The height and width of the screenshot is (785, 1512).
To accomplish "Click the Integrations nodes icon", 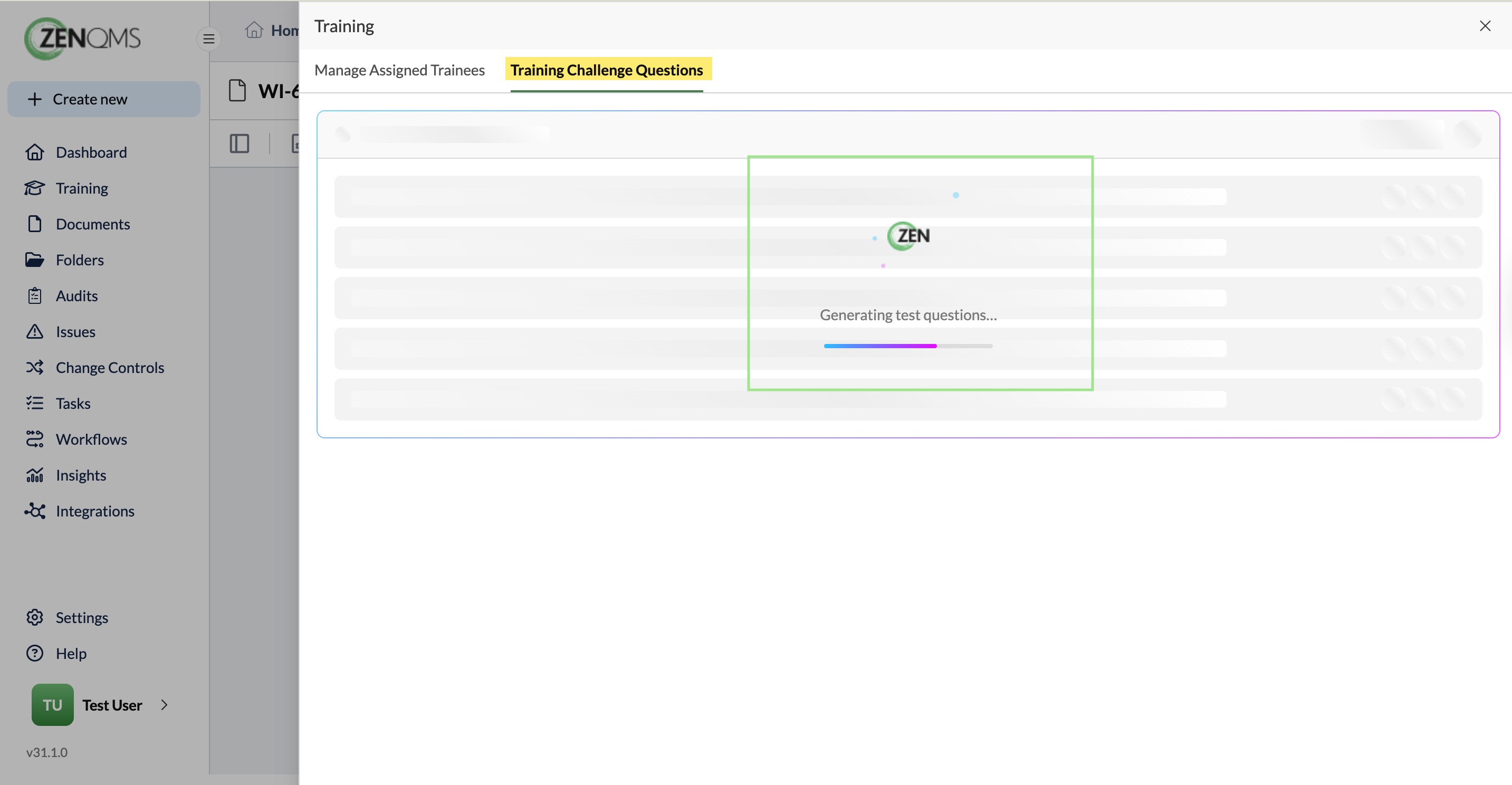I will [x=35, y=510].
